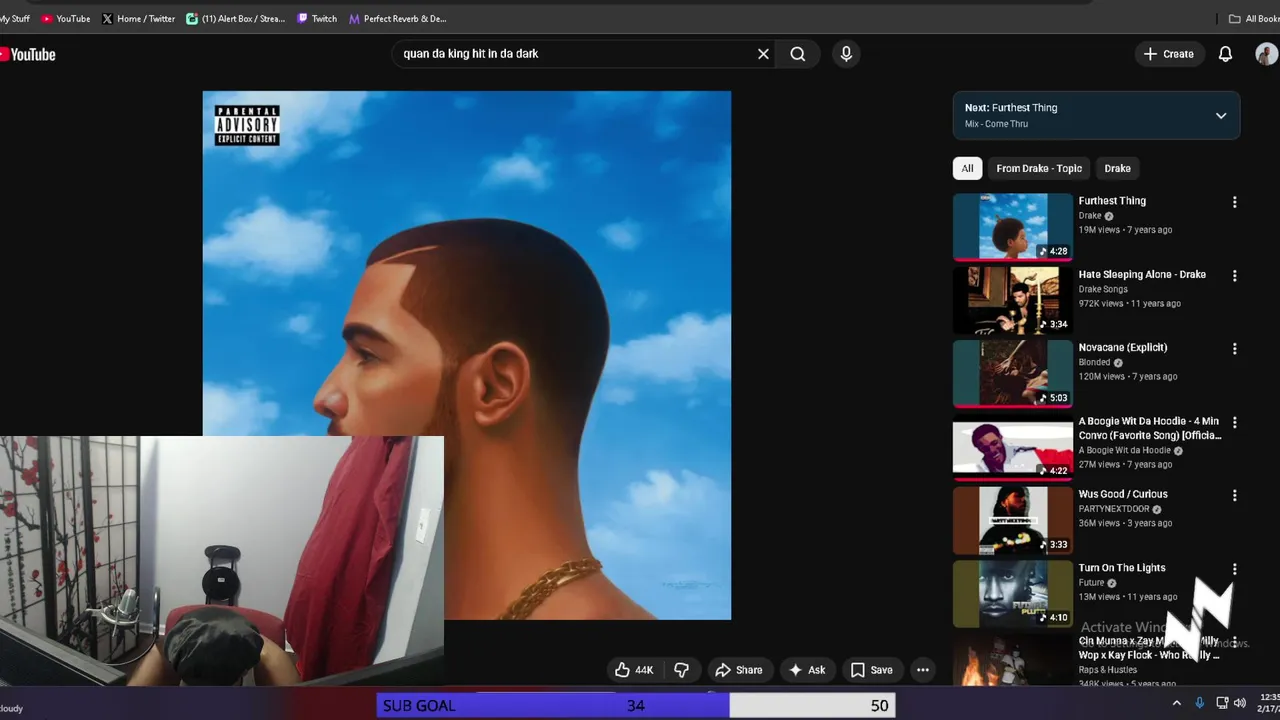Click the Novacane (Explicit) title

[1123, 347]
